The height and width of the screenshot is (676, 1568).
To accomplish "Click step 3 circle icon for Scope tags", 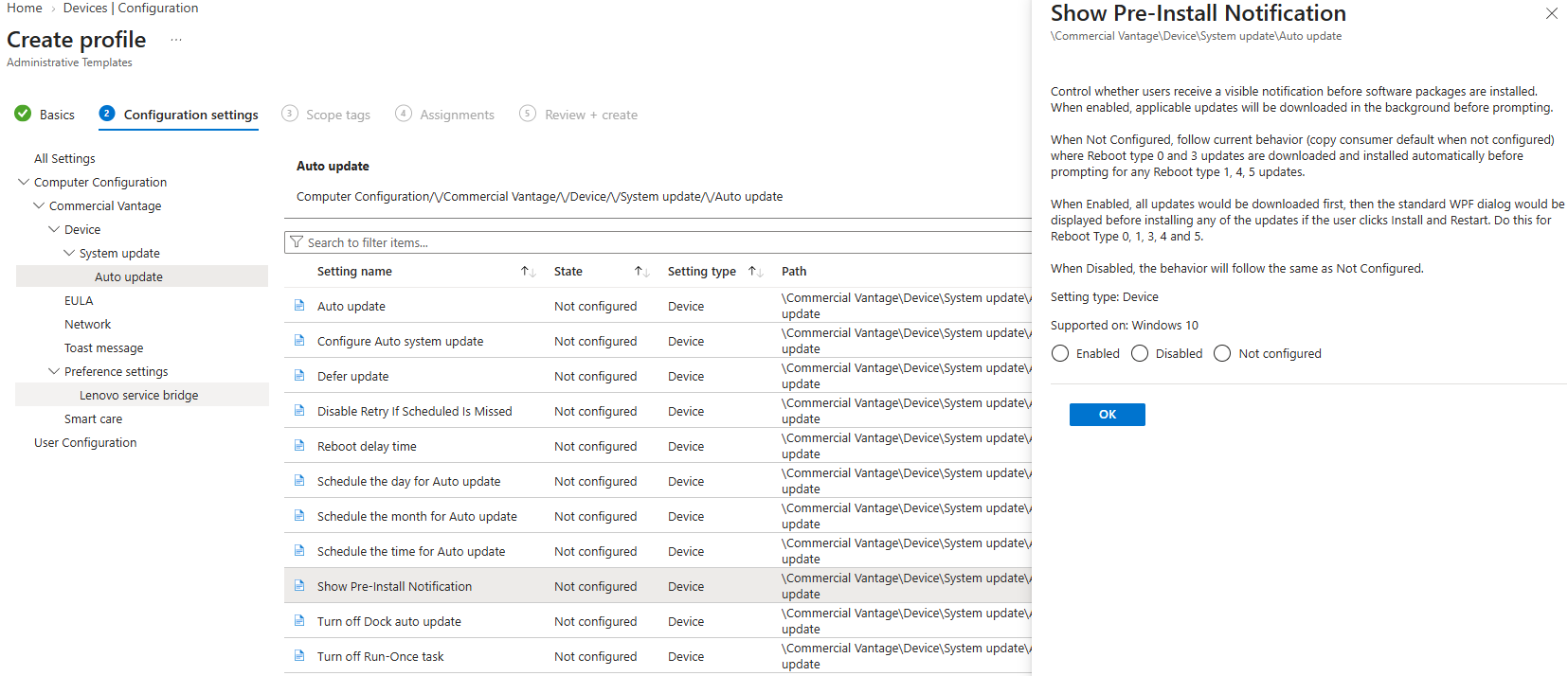I will coord(290,114).
